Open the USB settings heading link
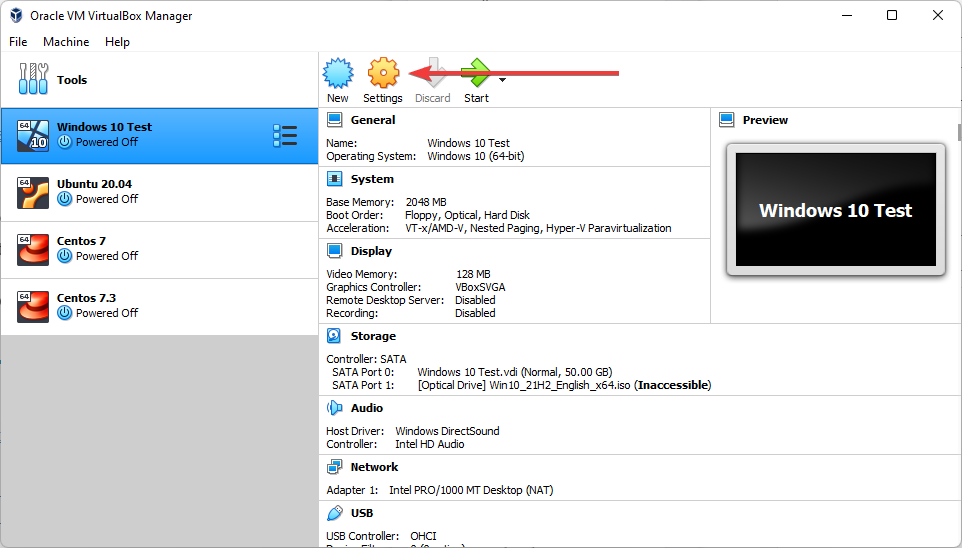The image size is (962, 548). click(362, 513)
